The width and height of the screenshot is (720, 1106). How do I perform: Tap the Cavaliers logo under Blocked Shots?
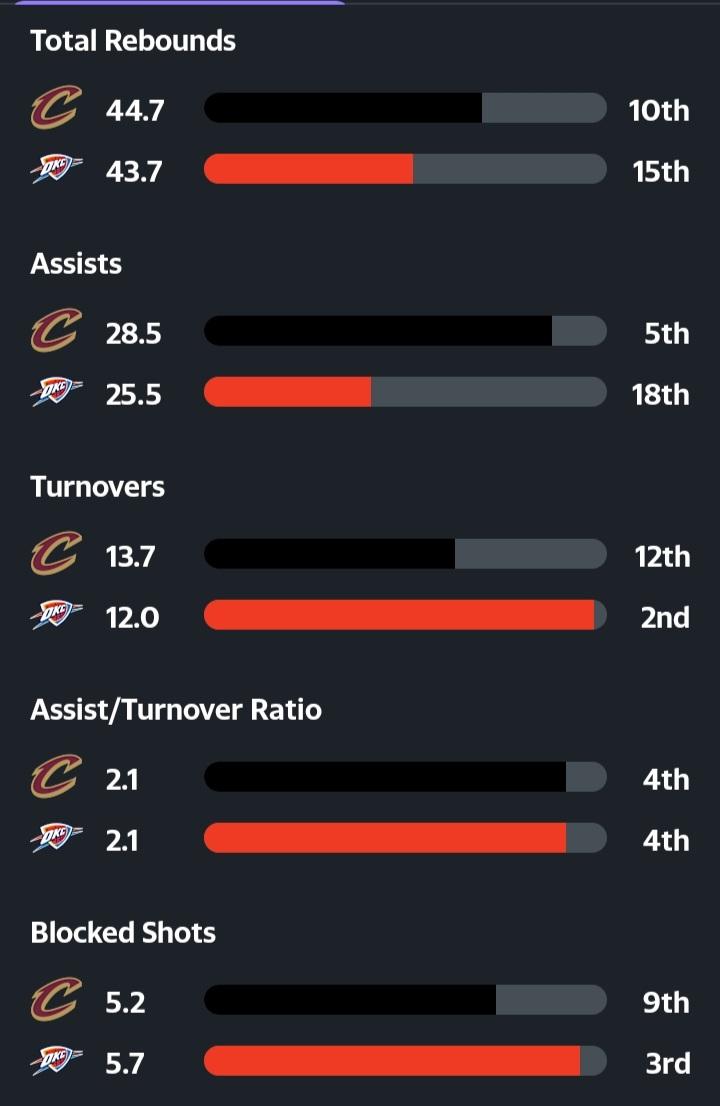(x=55, y=1001)
